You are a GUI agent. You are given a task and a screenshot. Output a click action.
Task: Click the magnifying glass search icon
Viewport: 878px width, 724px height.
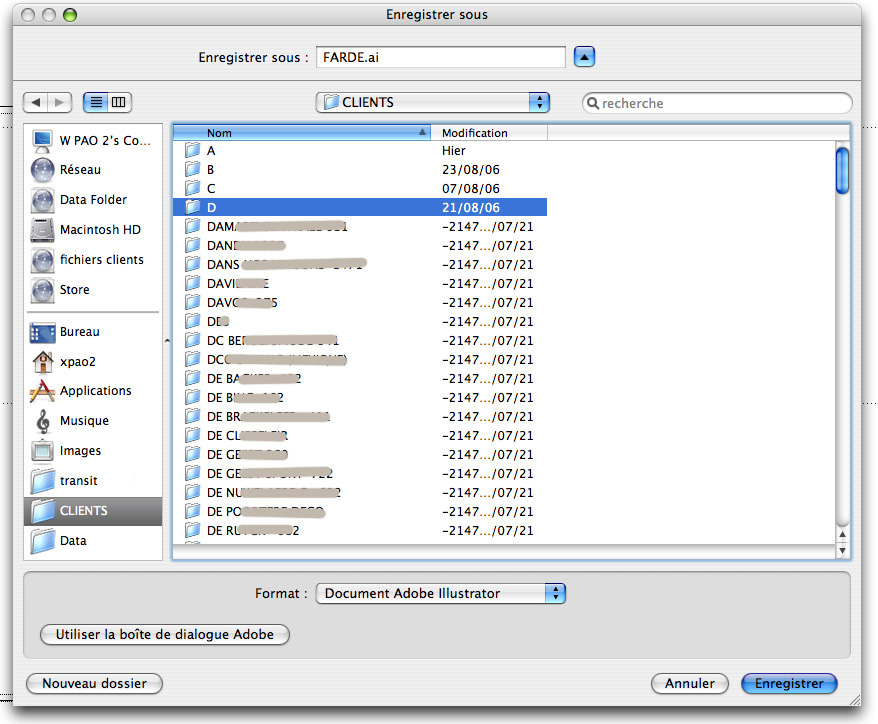point(592,103)
